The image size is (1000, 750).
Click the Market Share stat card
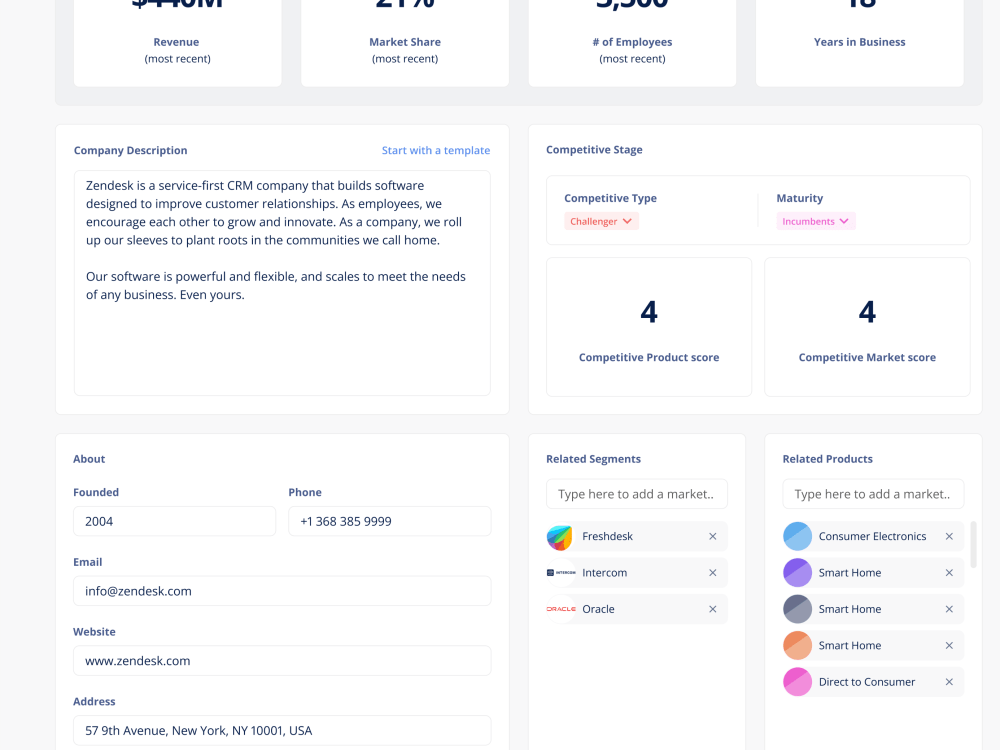[405, 42]
